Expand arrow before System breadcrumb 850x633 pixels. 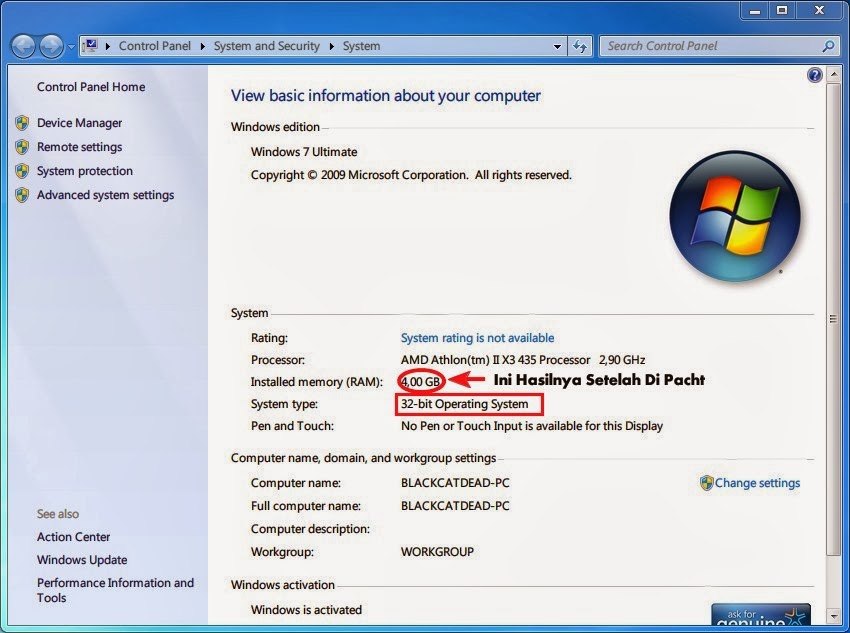pos(331,46)
